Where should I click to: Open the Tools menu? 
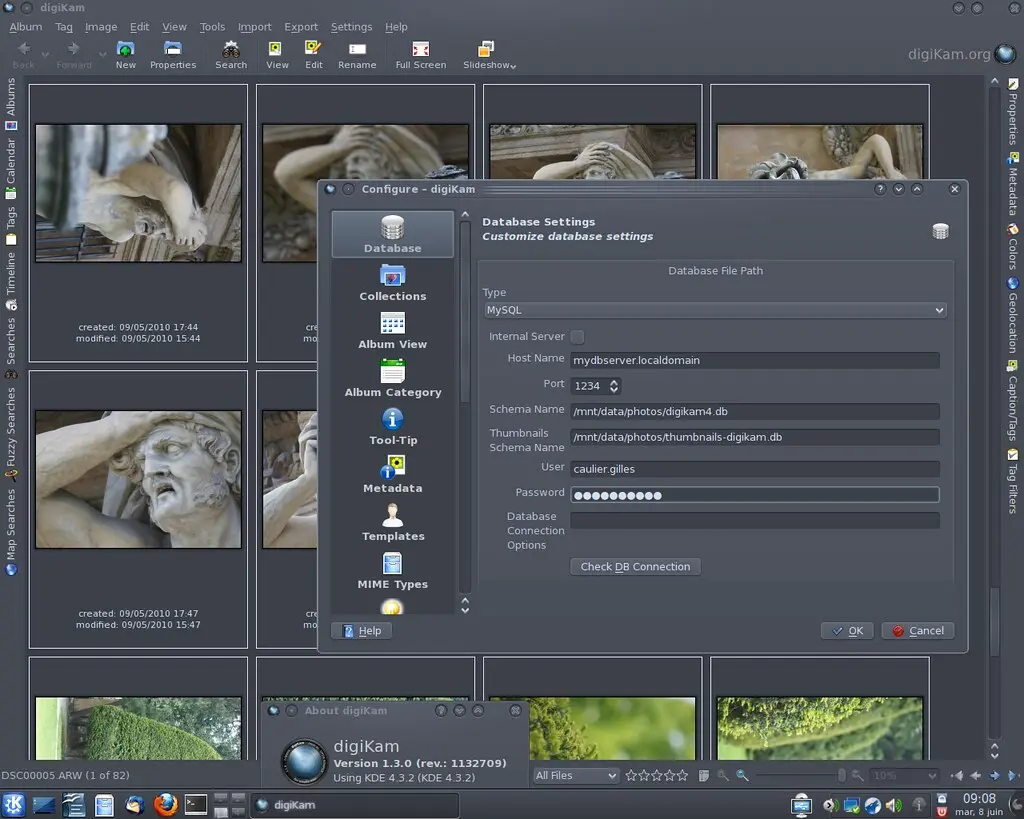click(x=212, y=27)
